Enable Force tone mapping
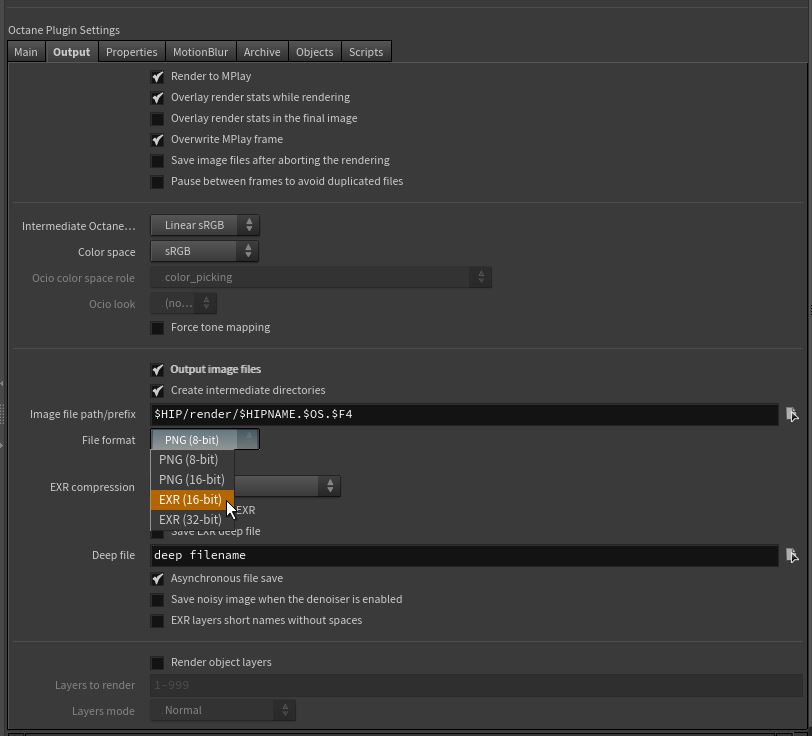 (x=158, y=328)
